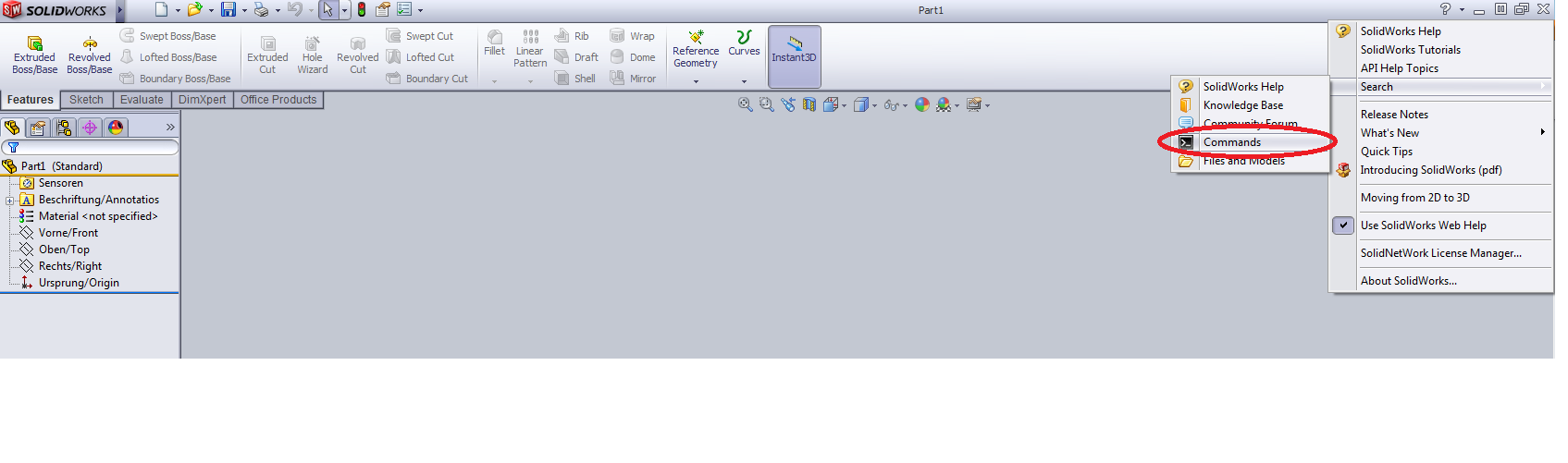Click the Undo arrow icon
The height and width of the screenshot is (463, 1568).
(x=294, y=10)
